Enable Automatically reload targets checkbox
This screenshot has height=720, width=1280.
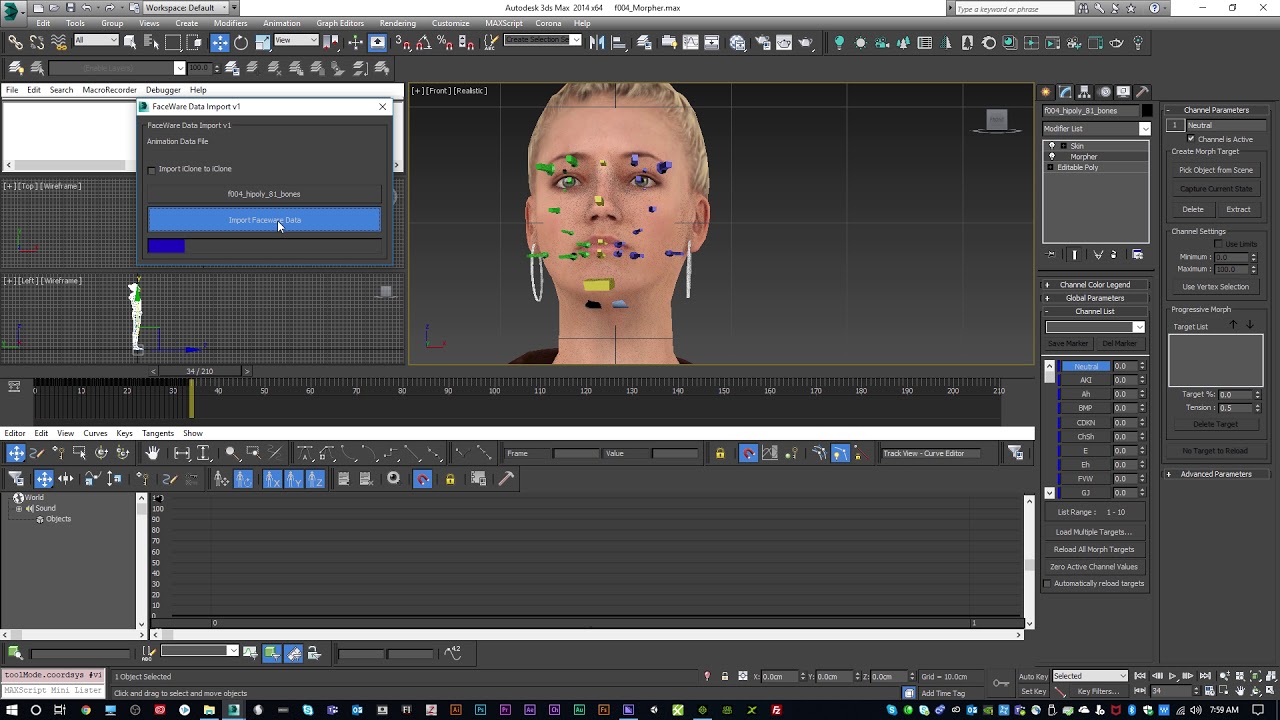click(x=1048, y=584)
